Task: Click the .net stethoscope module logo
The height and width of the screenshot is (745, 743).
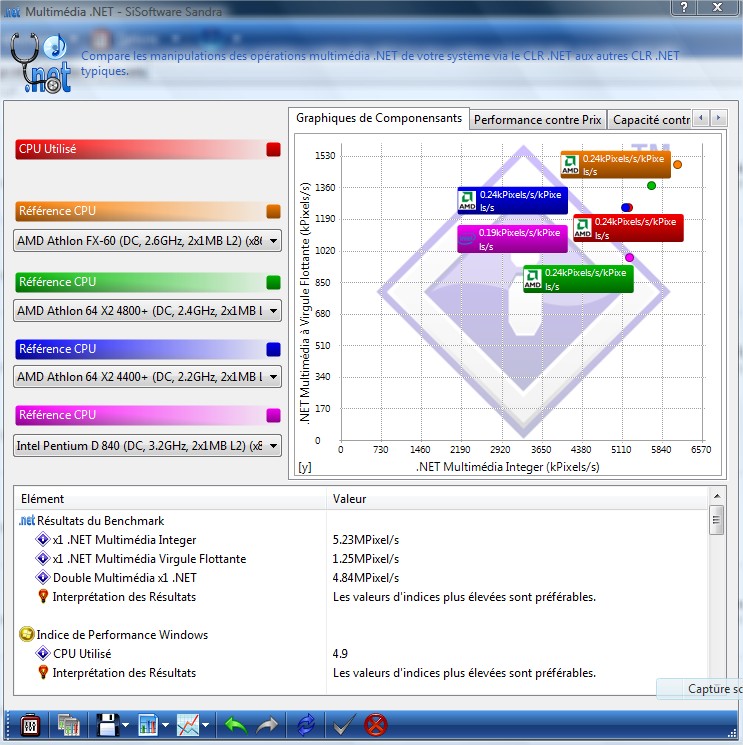Action: [40, 63]
